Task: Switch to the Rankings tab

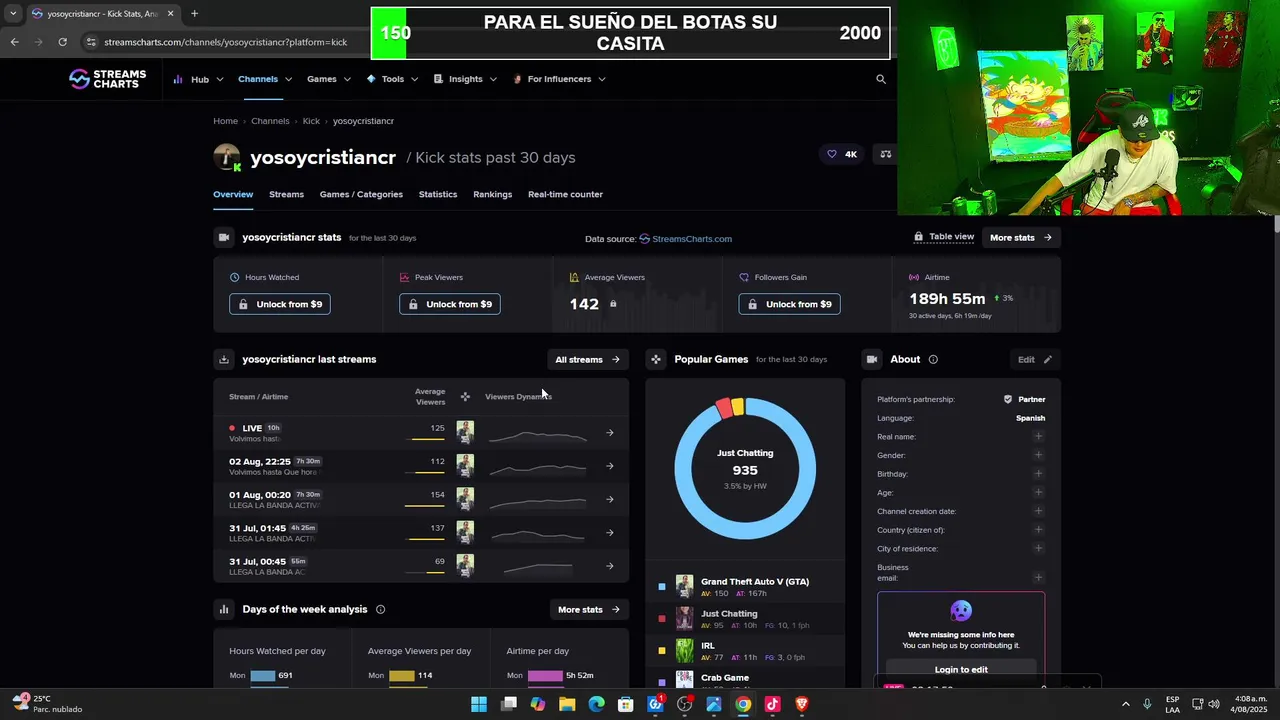Action: tap(492, 194)
